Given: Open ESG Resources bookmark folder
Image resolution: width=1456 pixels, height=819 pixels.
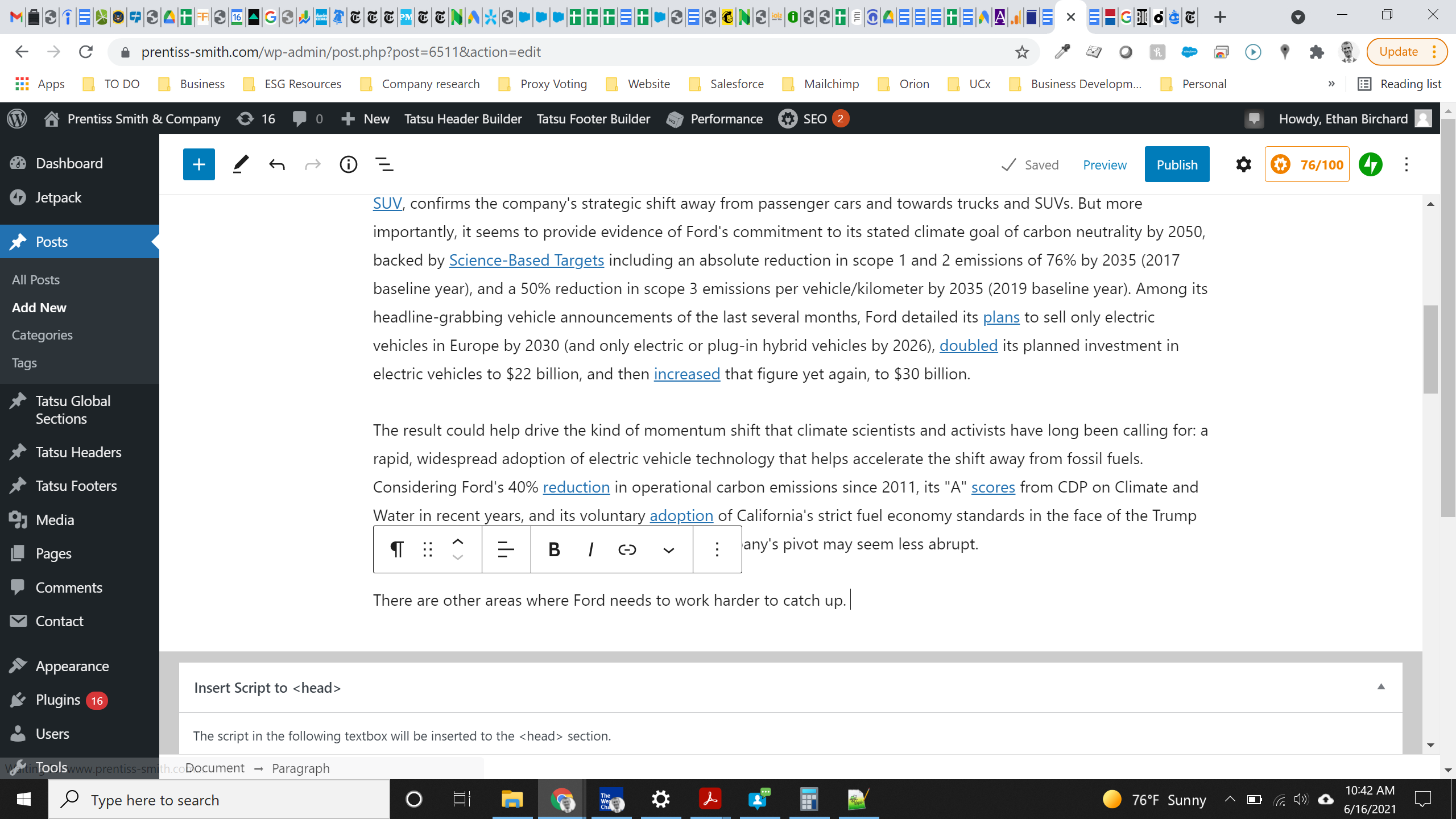Looking at the screenshot, I should coord(292,84).
